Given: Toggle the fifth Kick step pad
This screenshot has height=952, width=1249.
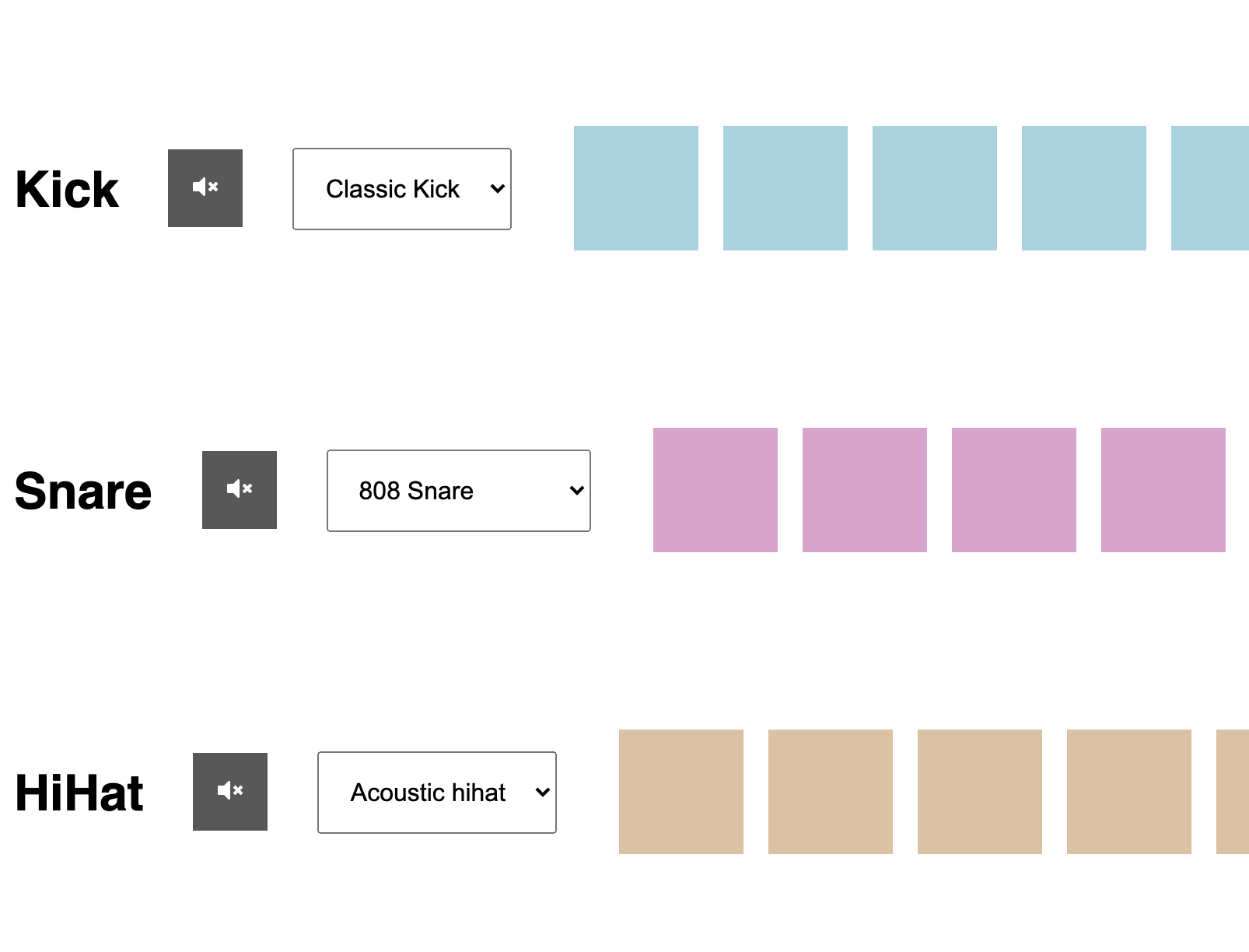Looking at the screenshot, I should (1210, 188).
